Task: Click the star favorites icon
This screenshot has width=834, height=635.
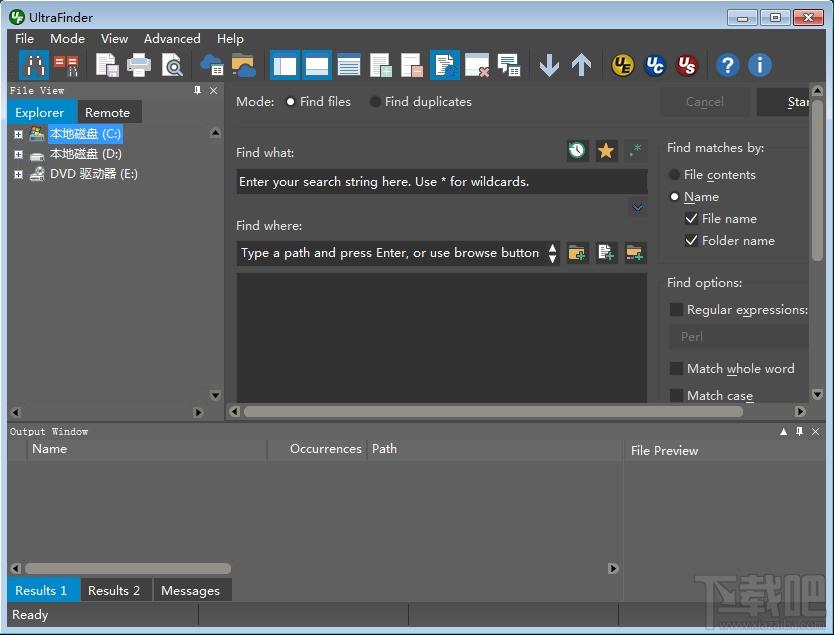Action: click(x=606, y=151)
